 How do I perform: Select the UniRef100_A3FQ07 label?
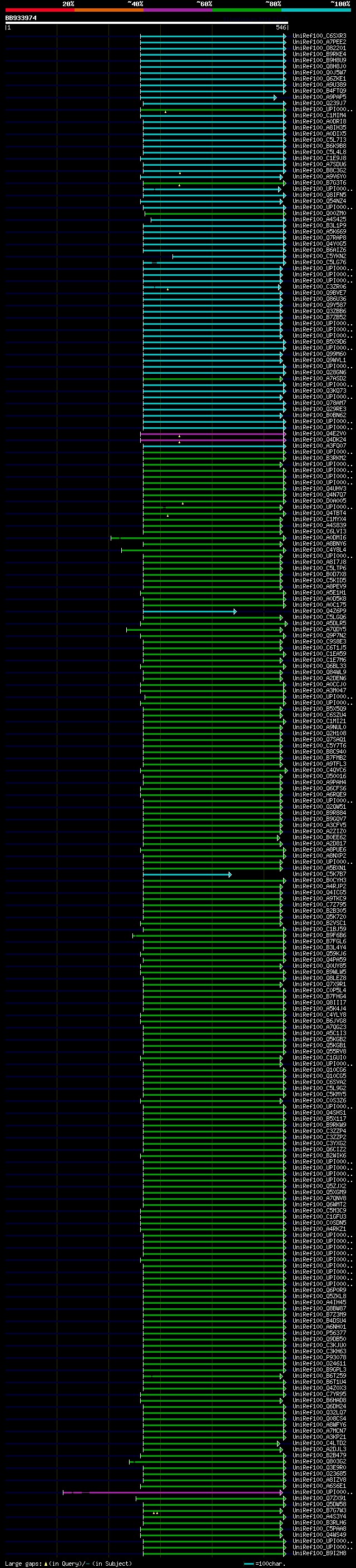(x=319, y=446)
